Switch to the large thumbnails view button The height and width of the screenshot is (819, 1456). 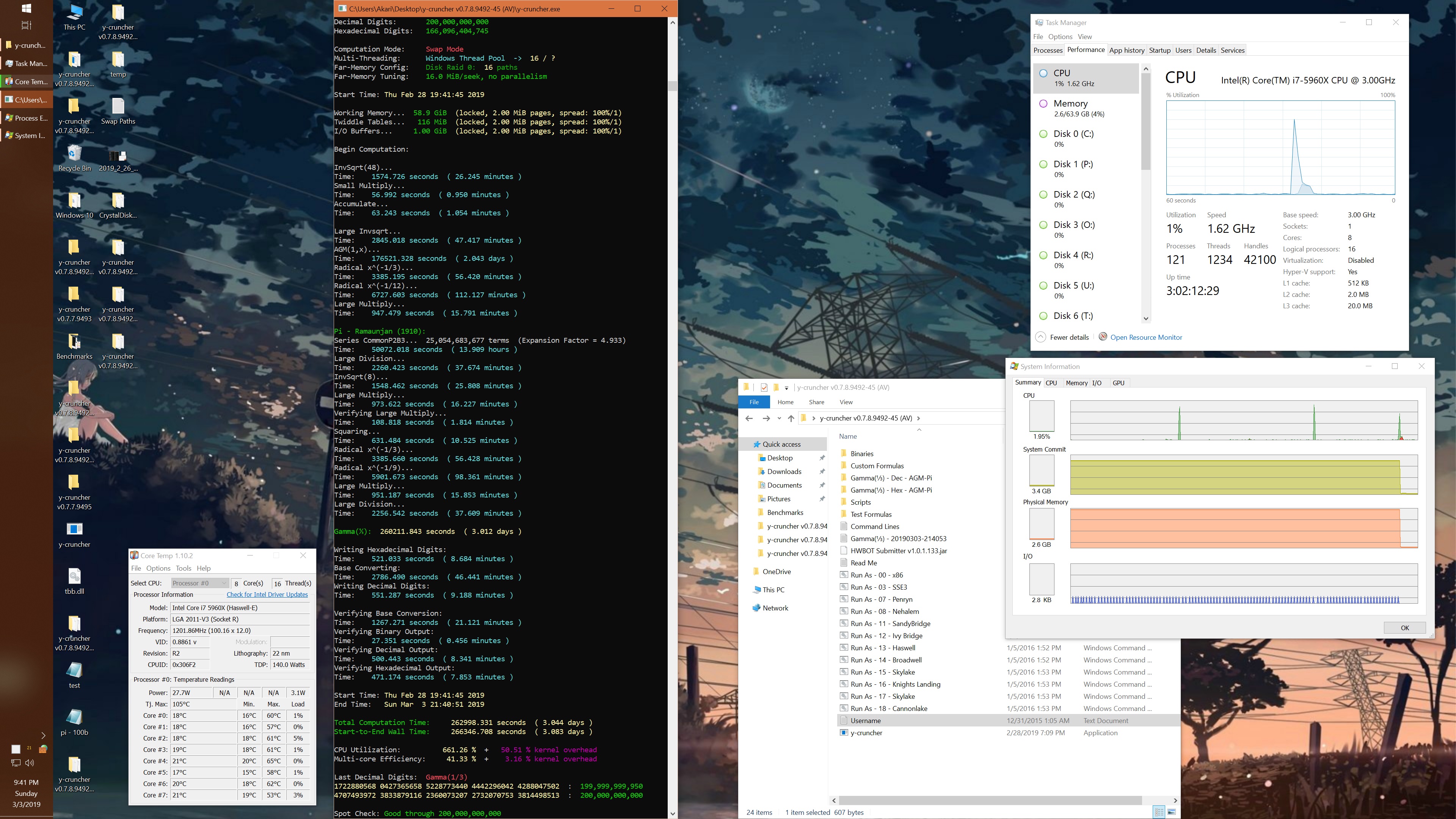(1172, 812)
